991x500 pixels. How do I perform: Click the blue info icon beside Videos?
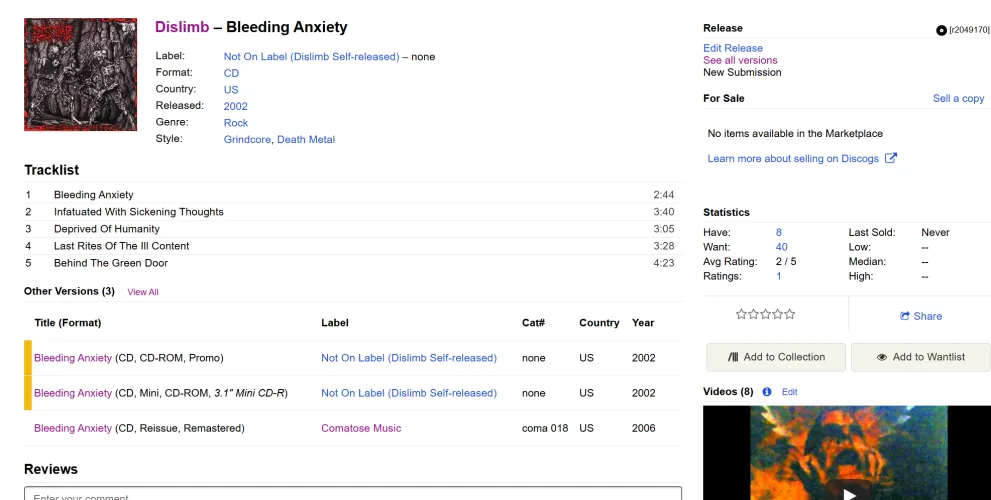(767, 392)
